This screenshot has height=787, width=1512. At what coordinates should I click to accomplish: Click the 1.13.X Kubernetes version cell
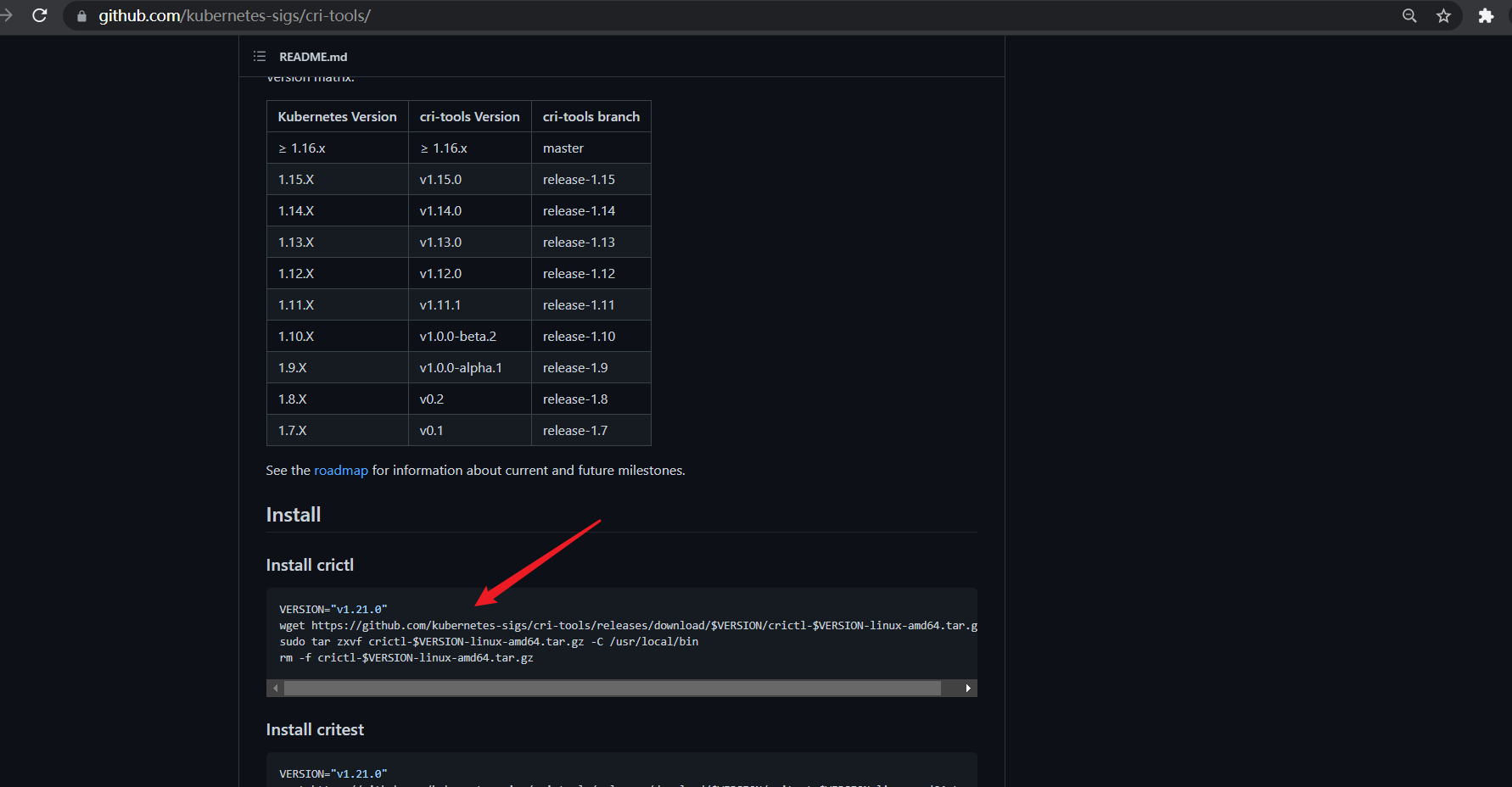click(338, 242)
